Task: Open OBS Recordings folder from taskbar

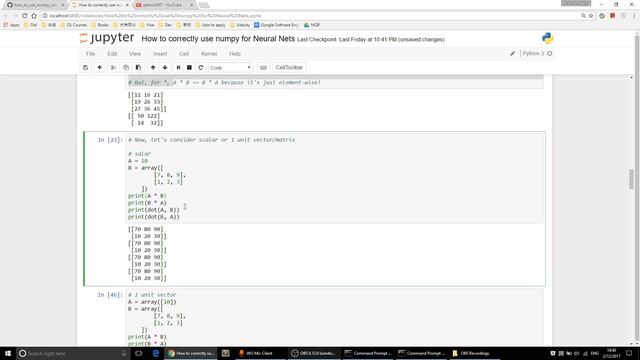Action: pyautogui.click(x=475, y=353)
